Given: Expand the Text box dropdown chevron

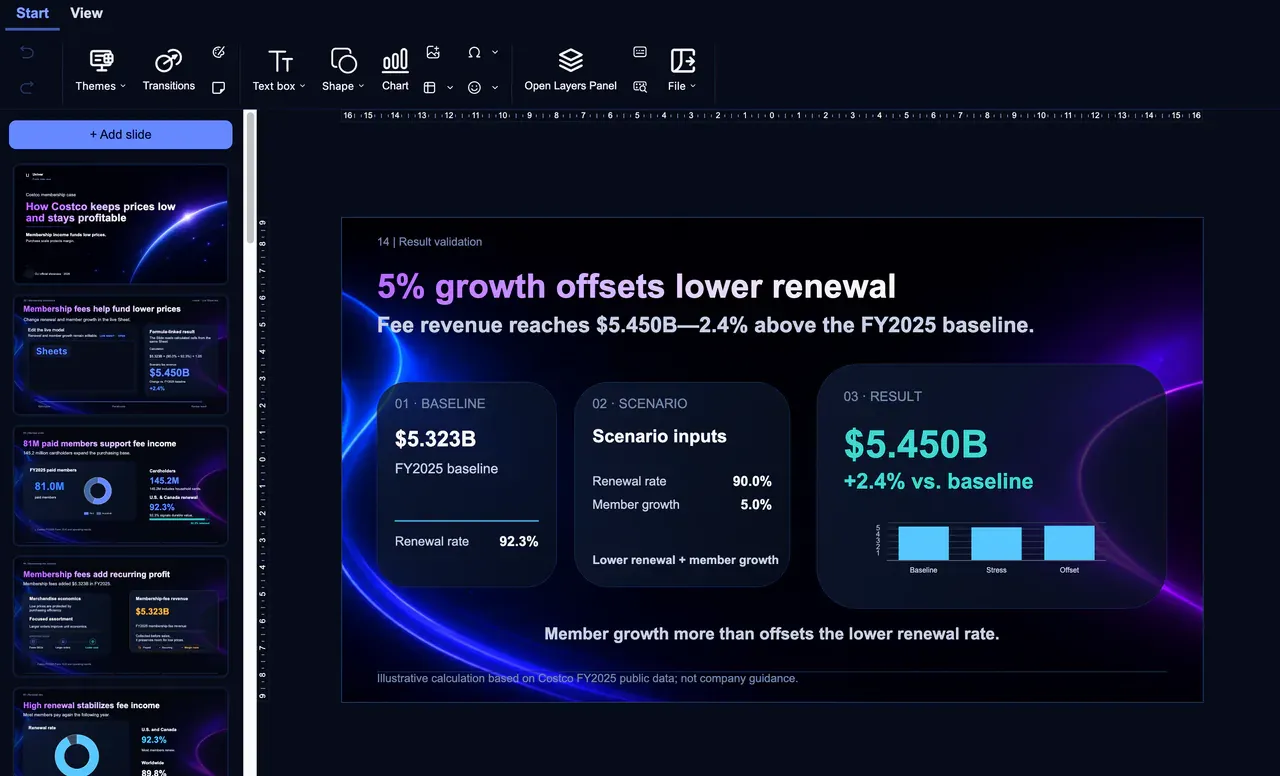Looking at the screenshot, I should click(x=302, y=86).
